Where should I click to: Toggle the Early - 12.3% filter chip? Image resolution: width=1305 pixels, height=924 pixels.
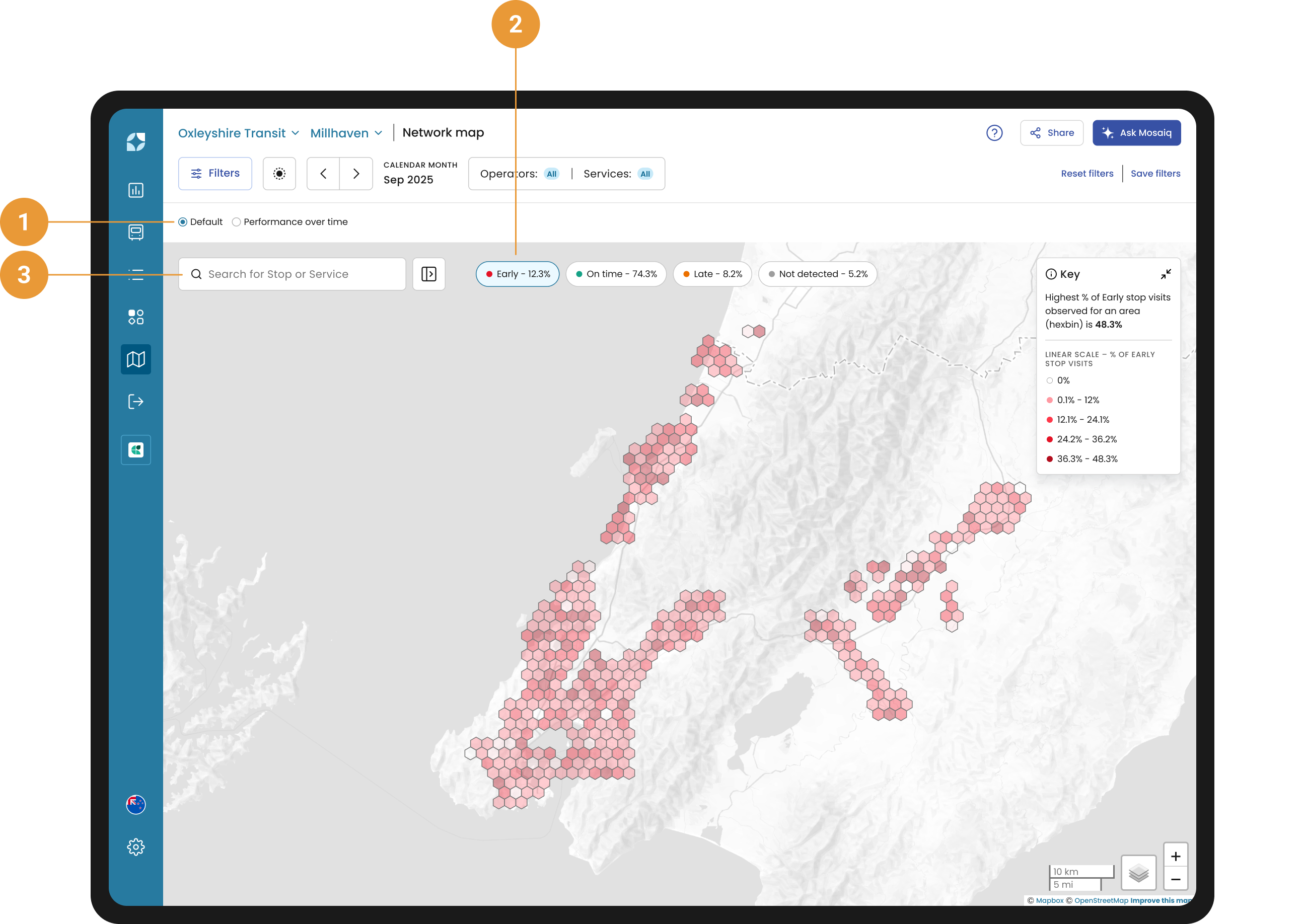tap(518, 274)
